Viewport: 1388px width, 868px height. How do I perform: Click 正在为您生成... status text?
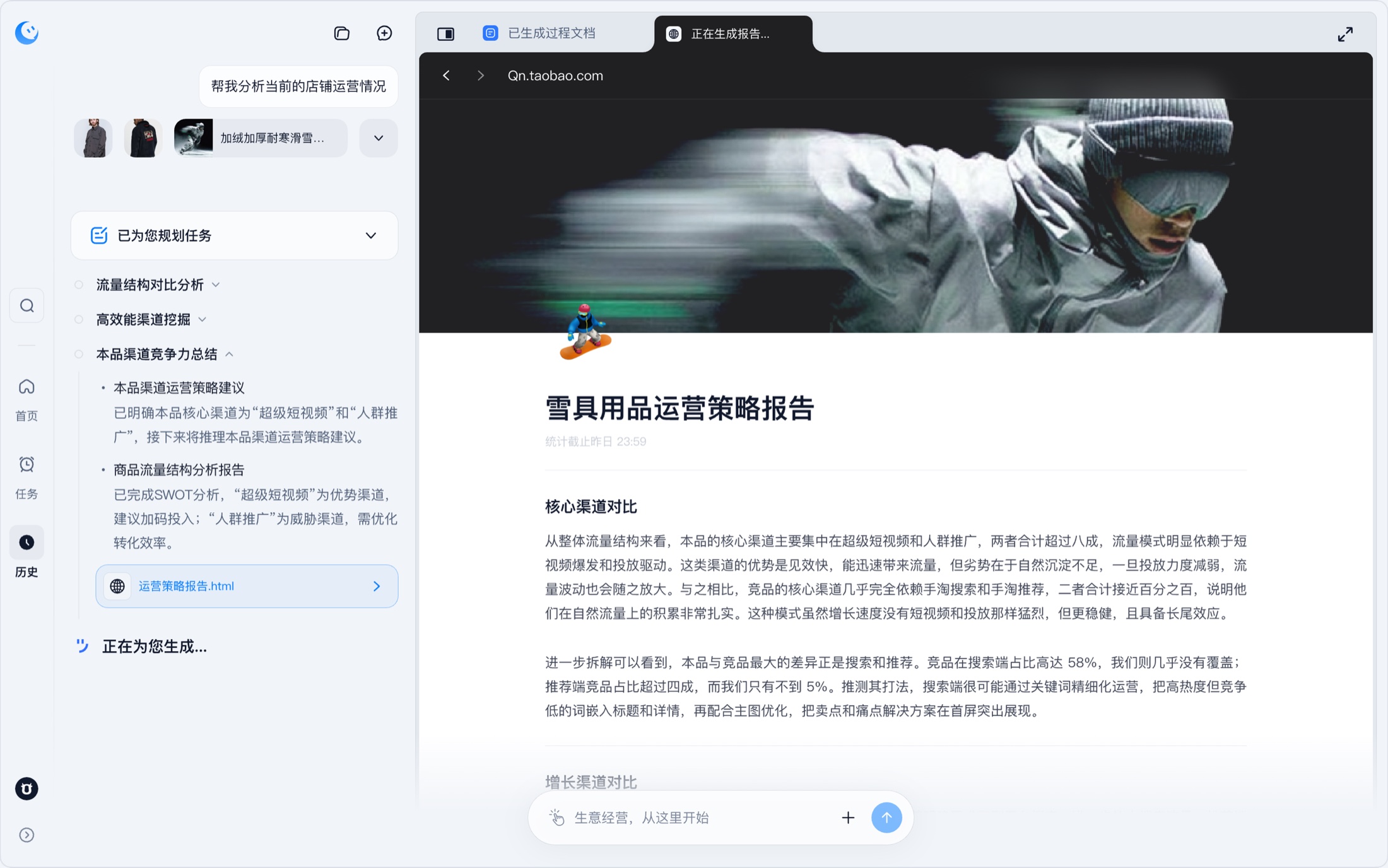tap(155, 647)
